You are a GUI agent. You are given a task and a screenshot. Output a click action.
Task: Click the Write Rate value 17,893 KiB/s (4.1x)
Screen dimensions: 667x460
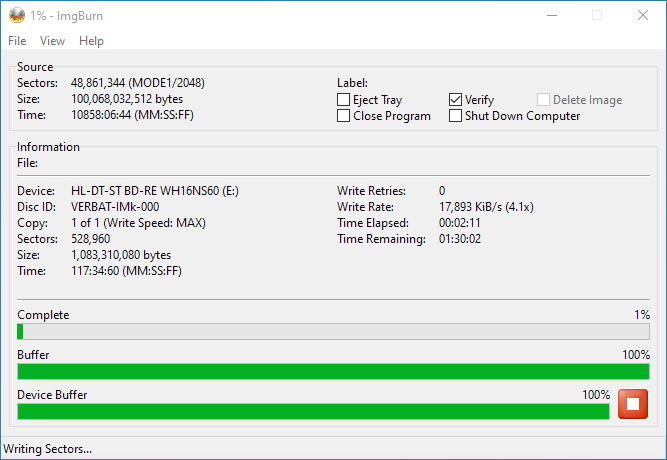486,207
